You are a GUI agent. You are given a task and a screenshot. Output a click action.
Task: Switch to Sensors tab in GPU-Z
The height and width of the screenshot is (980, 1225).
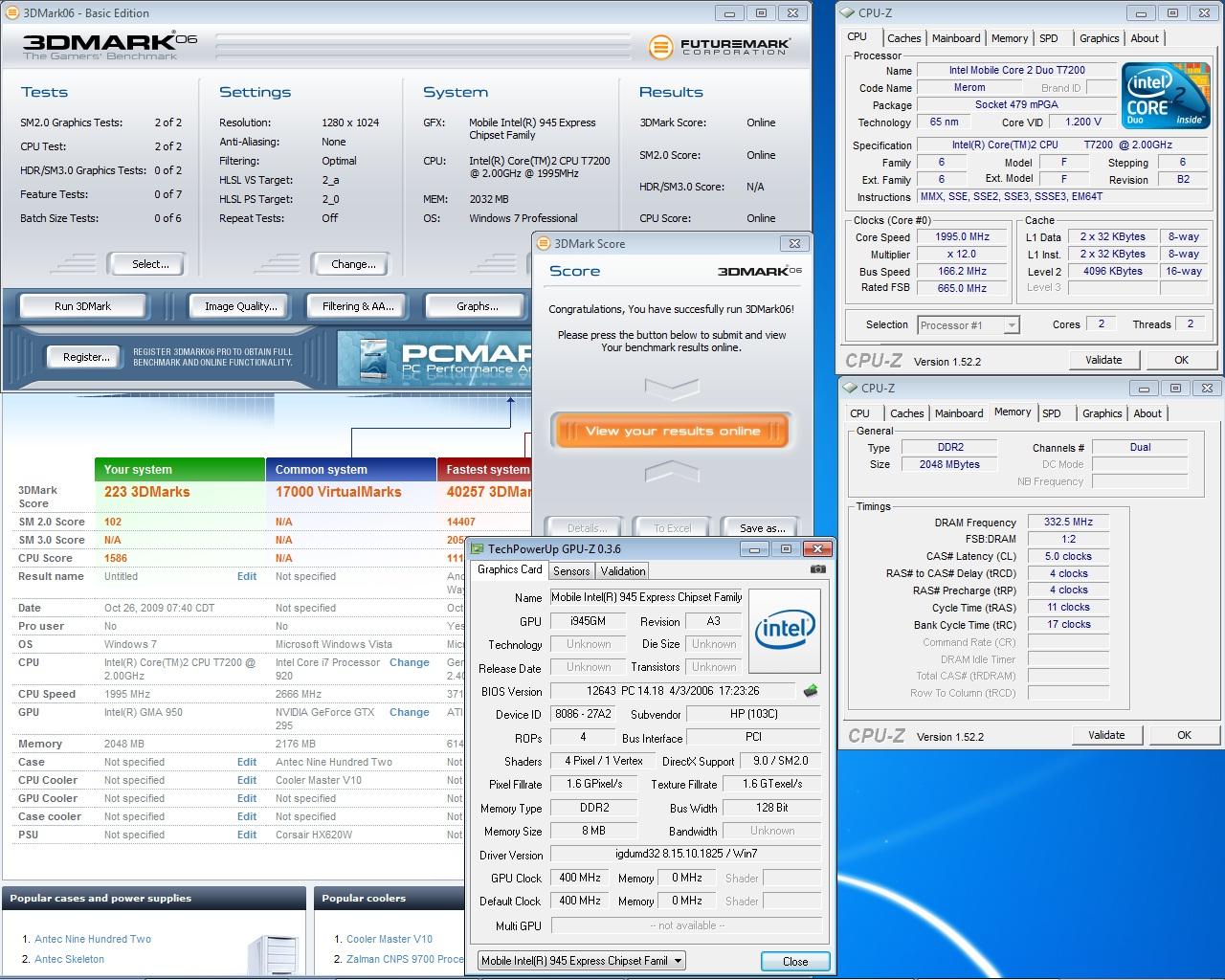pyautogui.click(x=571, y=571)
